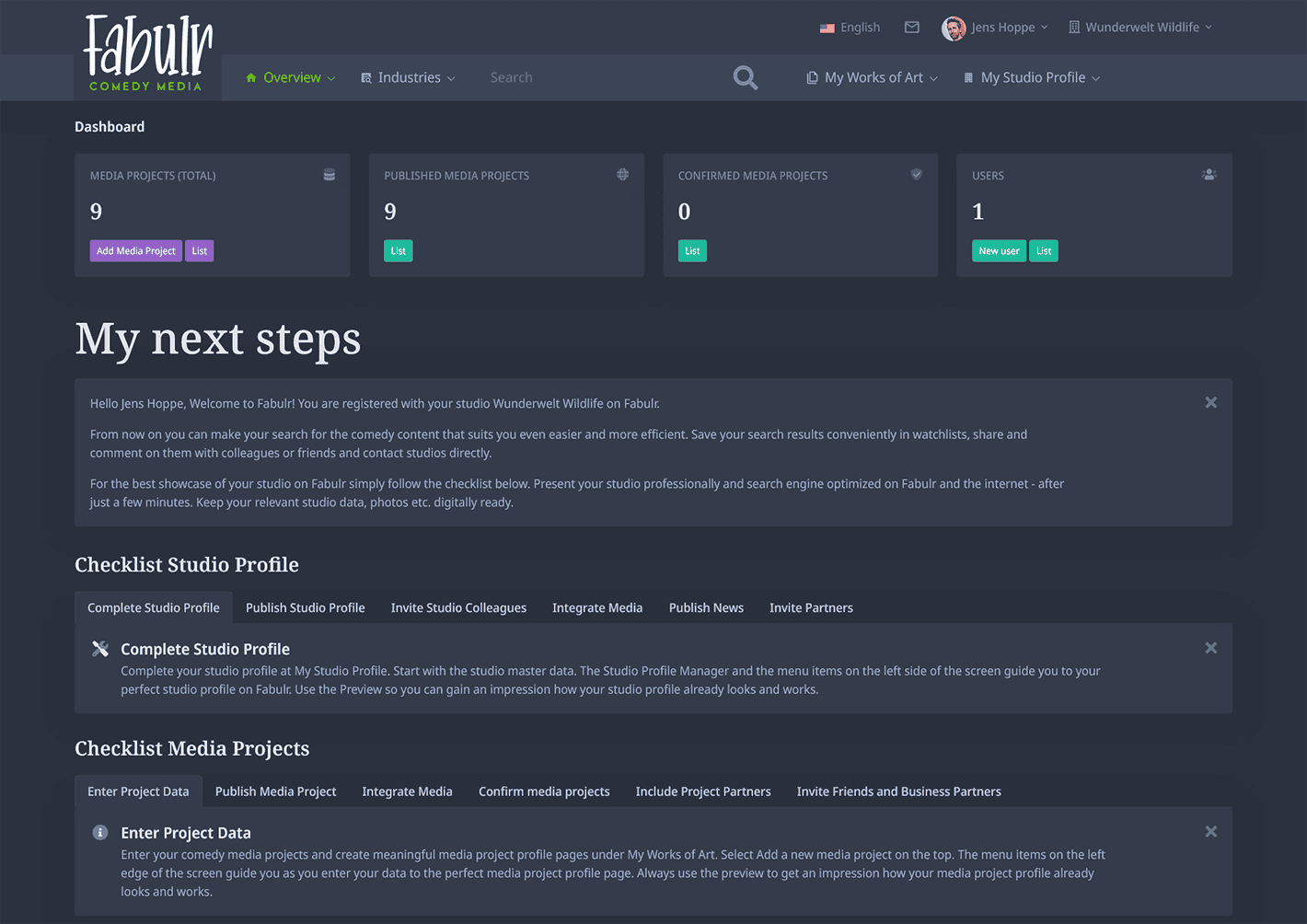Viewport: 1307px width, 924px height.
Task: Switch to the Publish Studio Profile tab
Action: 305,608
